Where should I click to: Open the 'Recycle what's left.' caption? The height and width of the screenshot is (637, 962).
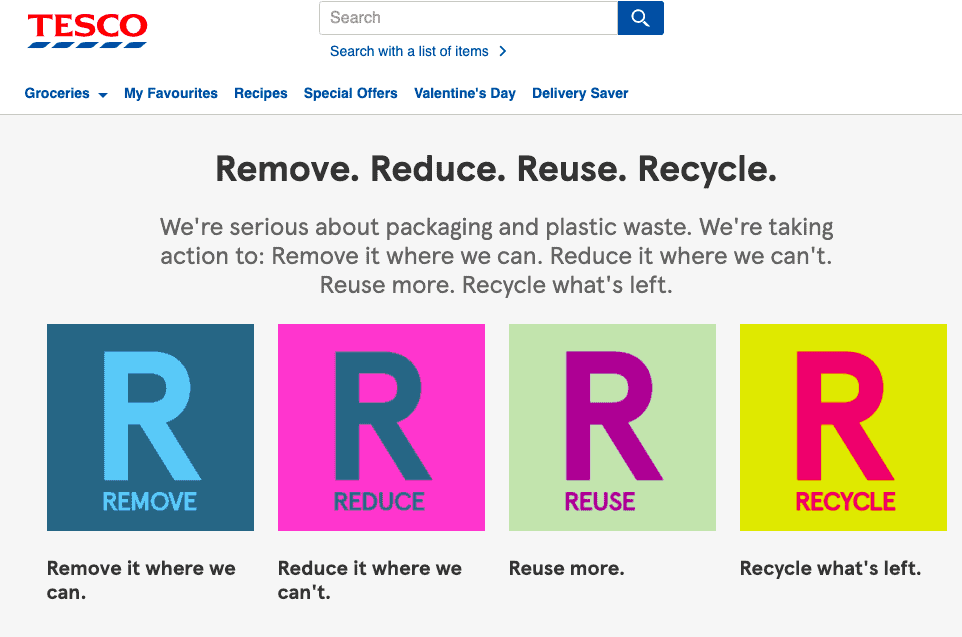tap(830, 568)
